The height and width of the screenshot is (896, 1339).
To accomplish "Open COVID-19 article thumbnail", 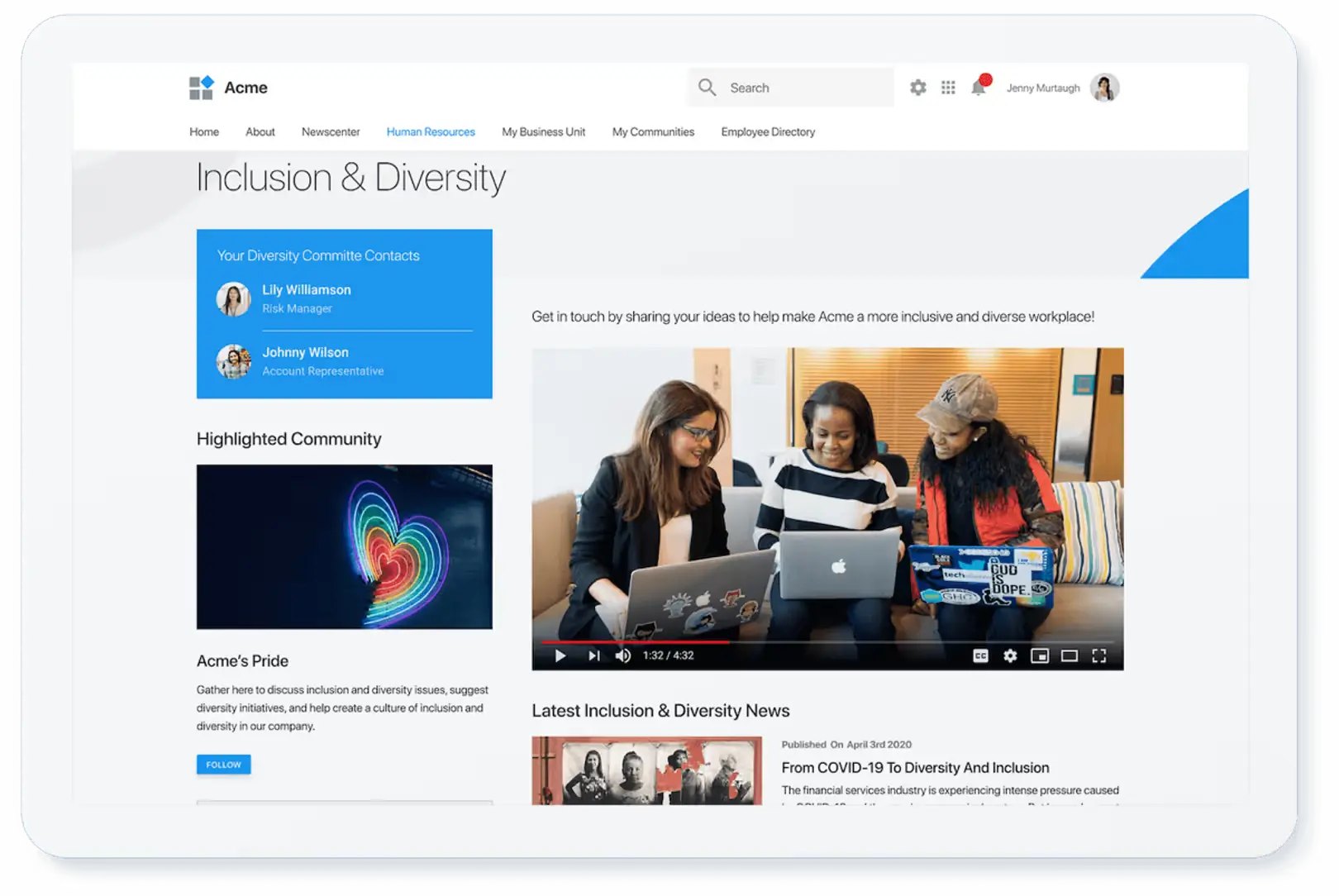I will point(647,771).
